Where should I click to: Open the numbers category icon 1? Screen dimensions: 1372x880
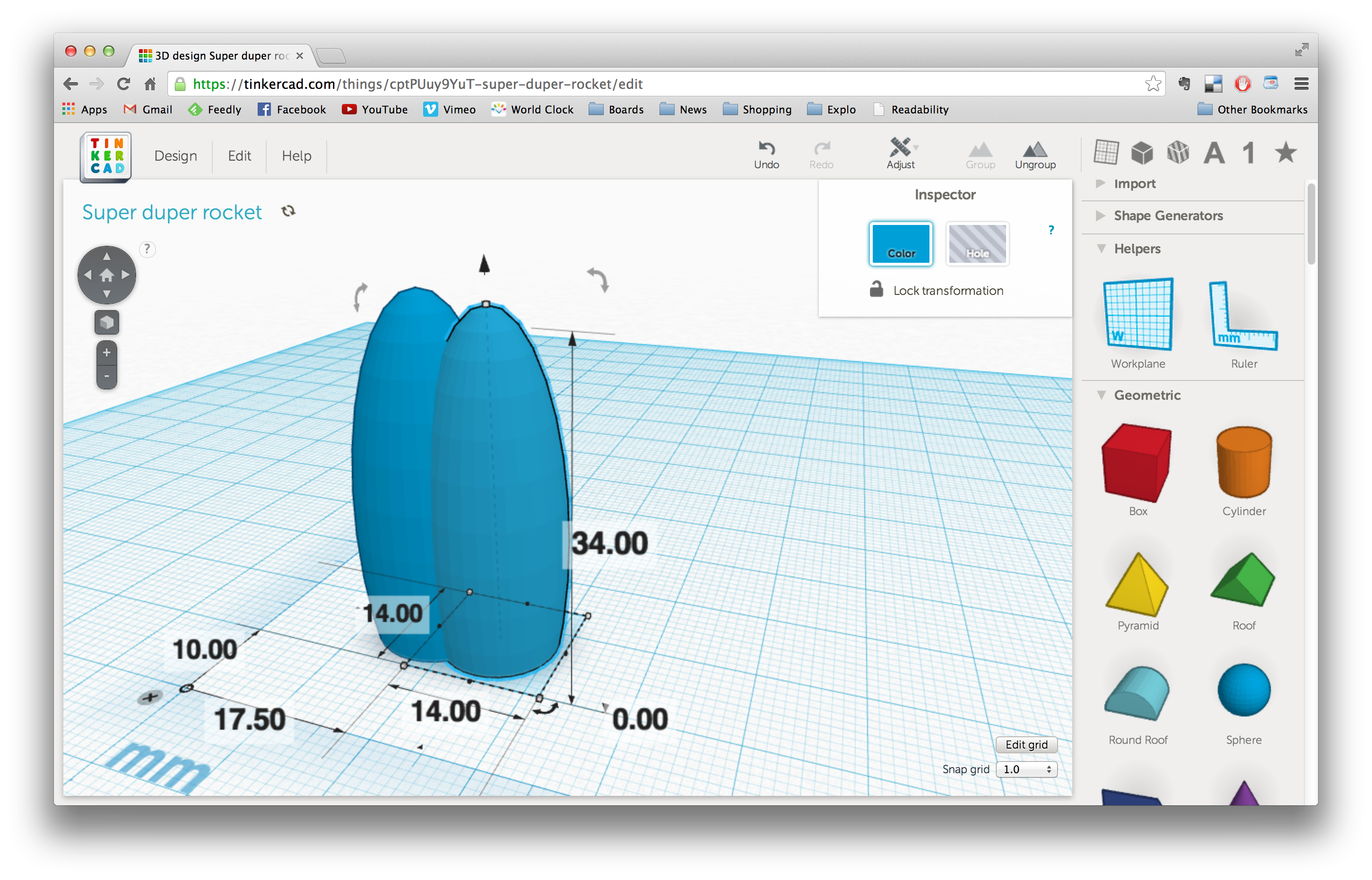(x=1249, y=153)
